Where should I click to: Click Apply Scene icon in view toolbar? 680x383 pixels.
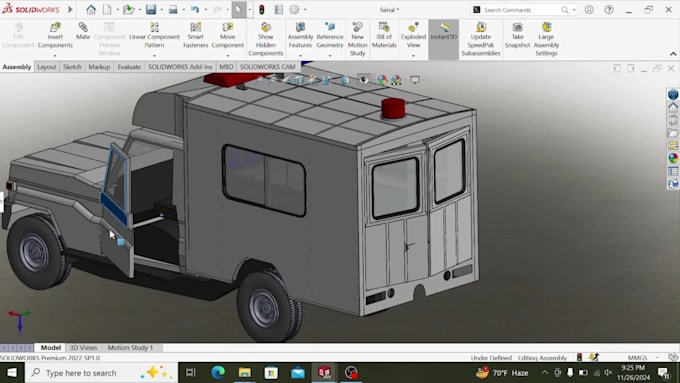click(x=396, y=80)
